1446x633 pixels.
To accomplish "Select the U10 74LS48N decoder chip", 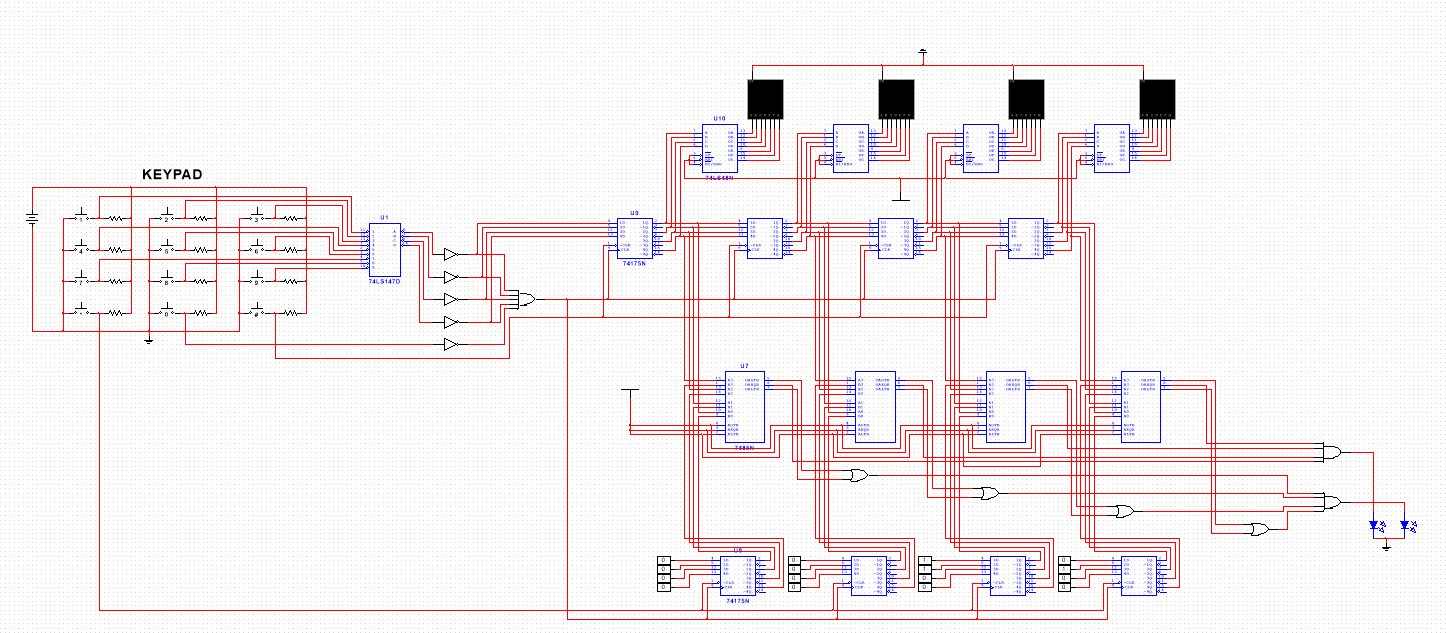I will pyautogui.click(x=718, y=147).
